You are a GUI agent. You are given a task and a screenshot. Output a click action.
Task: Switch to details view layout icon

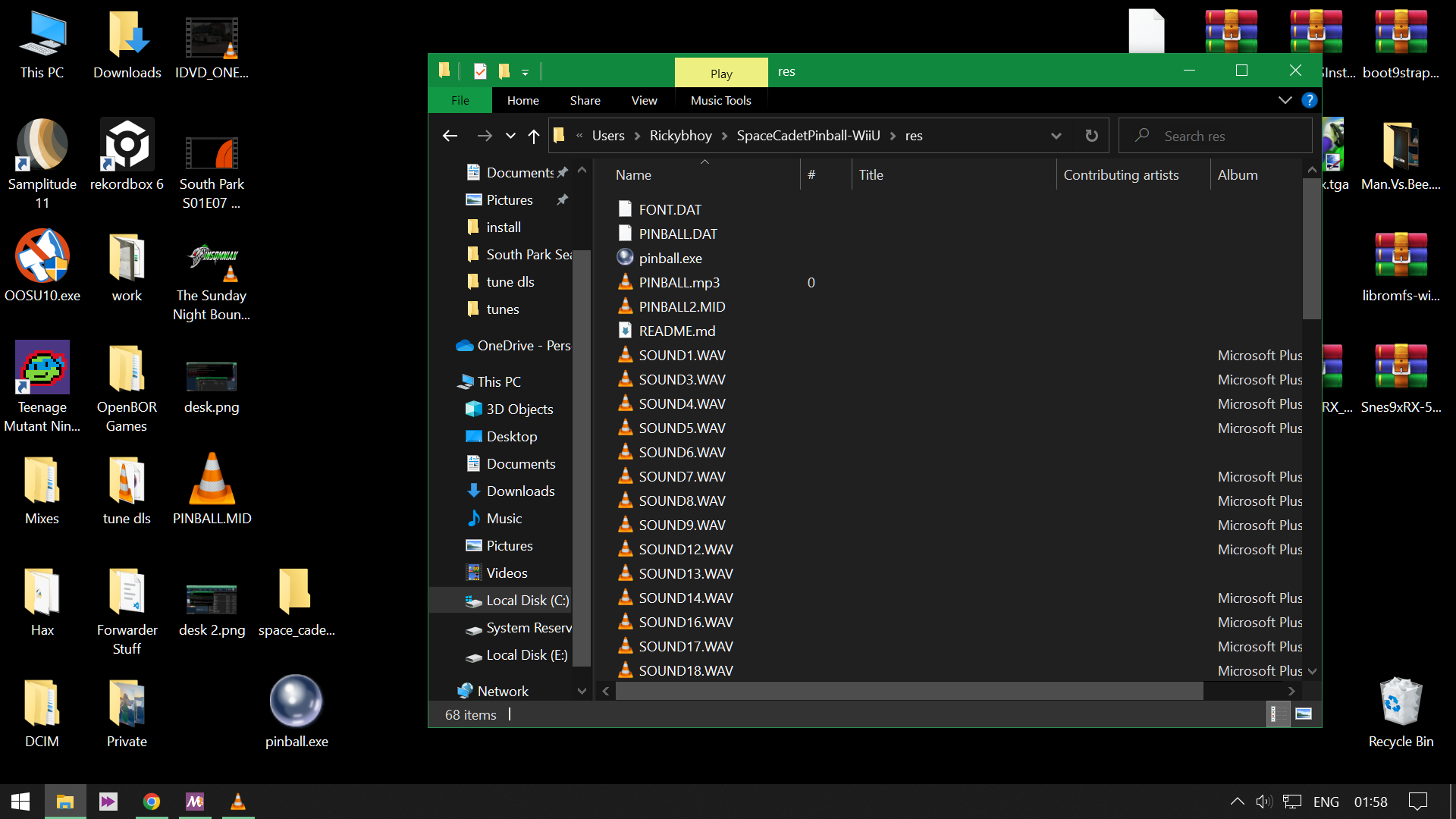1278,714
